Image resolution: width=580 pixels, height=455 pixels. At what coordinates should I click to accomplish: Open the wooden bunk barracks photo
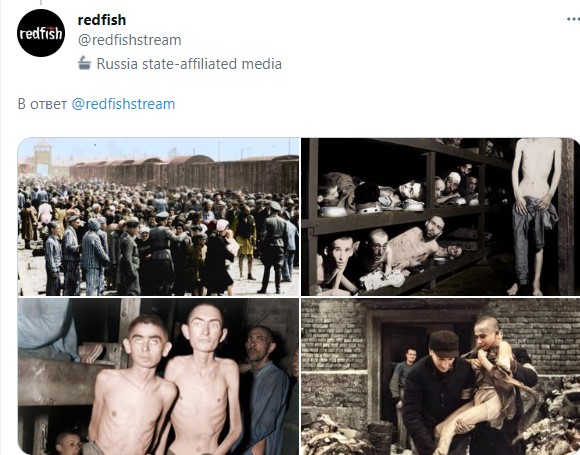tap(440, 217)
